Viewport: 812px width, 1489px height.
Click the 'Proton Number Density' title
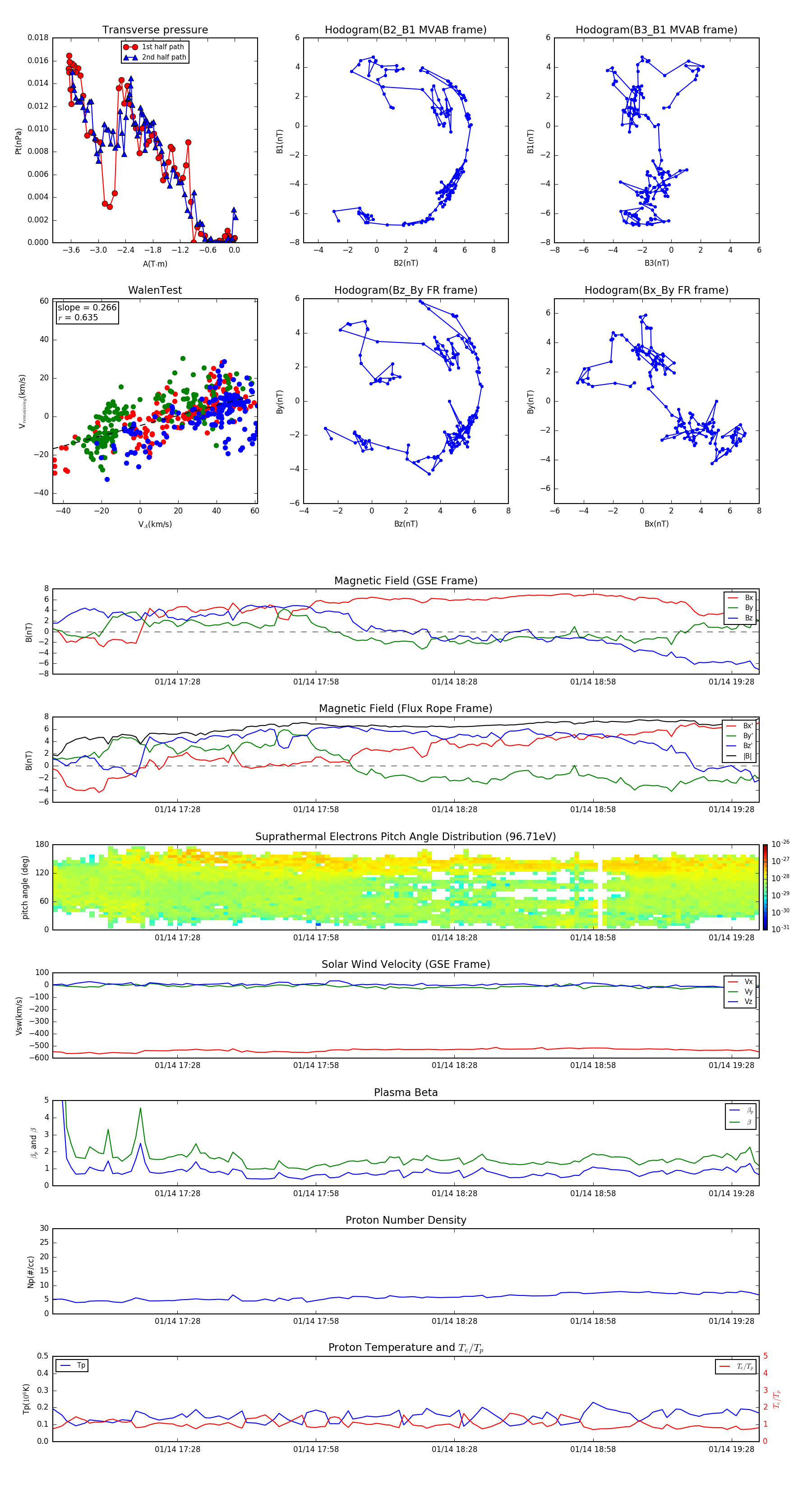click(406, 1220)
